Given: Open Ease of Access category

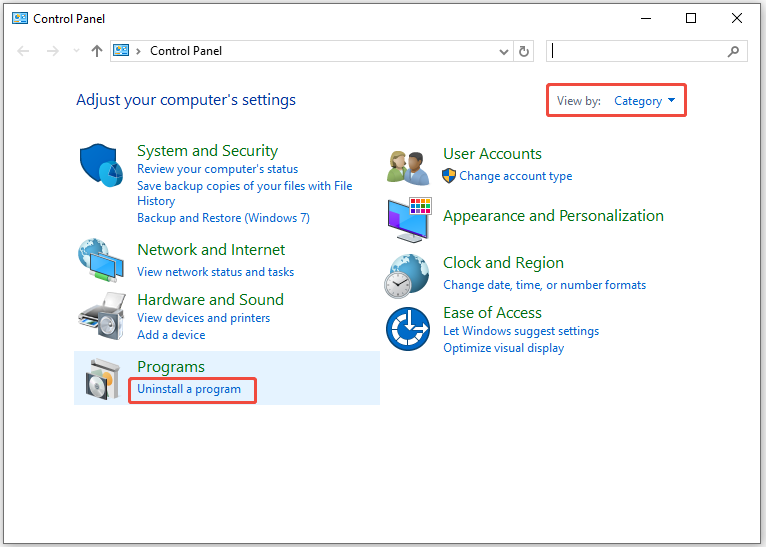Looking at the screenshot, I should click(492, 313).
